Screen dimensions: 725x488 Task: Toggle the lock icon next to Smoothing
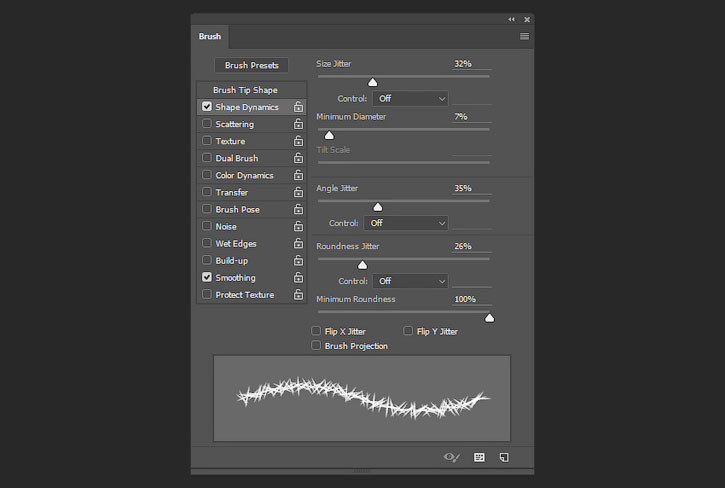(298, 278)
